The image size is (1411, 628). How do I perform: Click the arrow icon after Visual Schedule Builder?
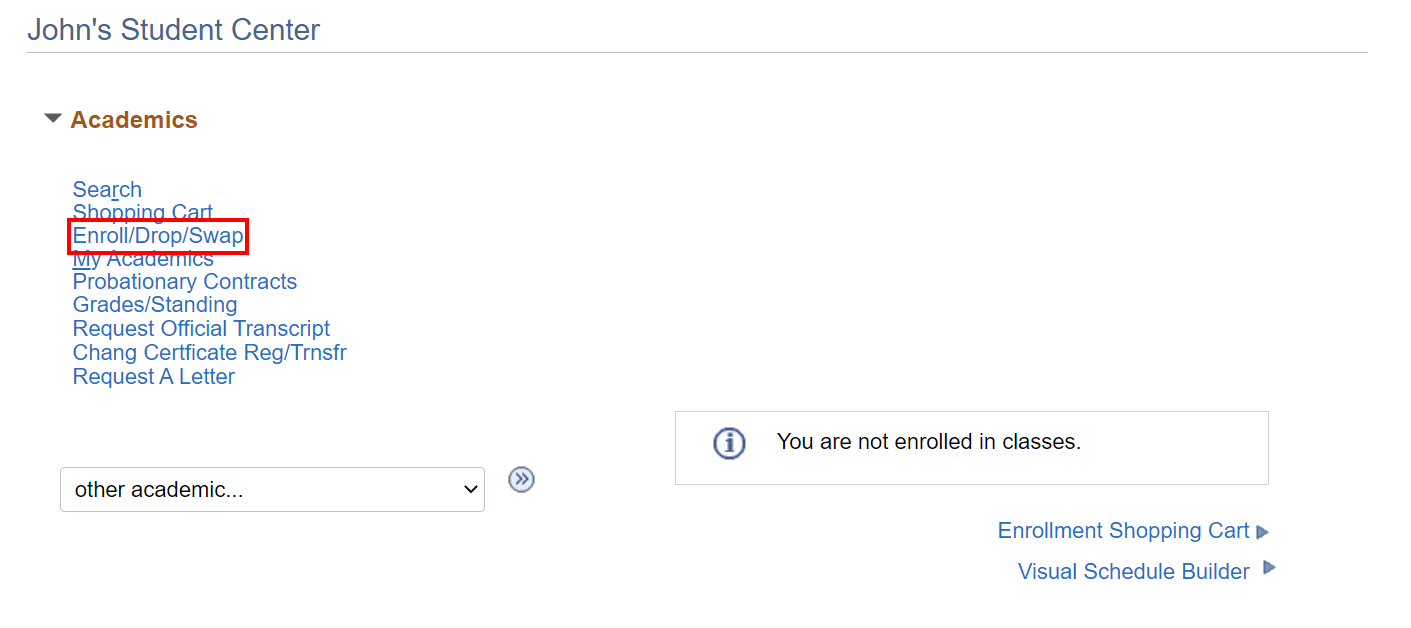(1269, 568)
